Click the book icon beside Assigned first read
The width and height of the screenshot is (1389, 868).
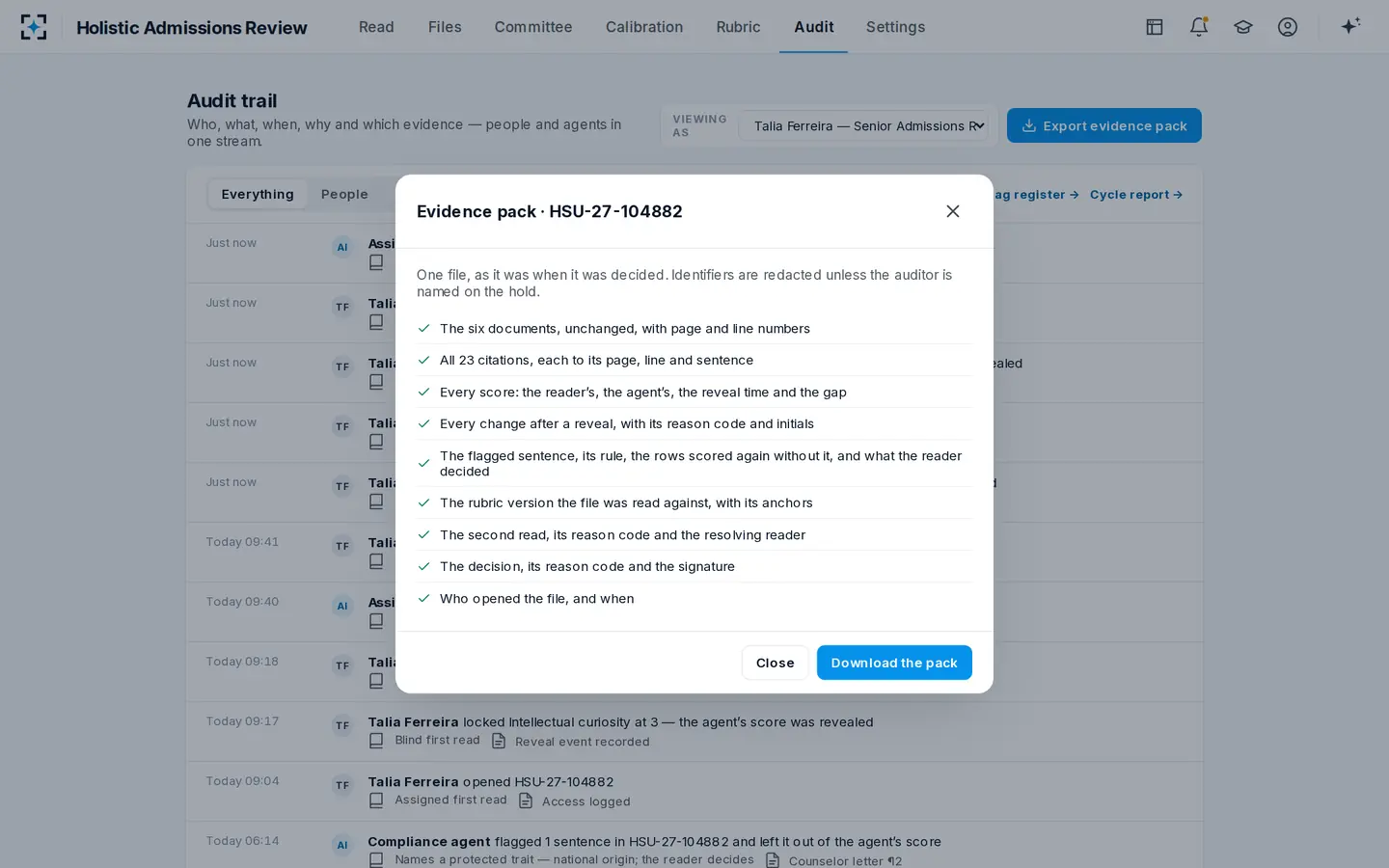point(376,800)
